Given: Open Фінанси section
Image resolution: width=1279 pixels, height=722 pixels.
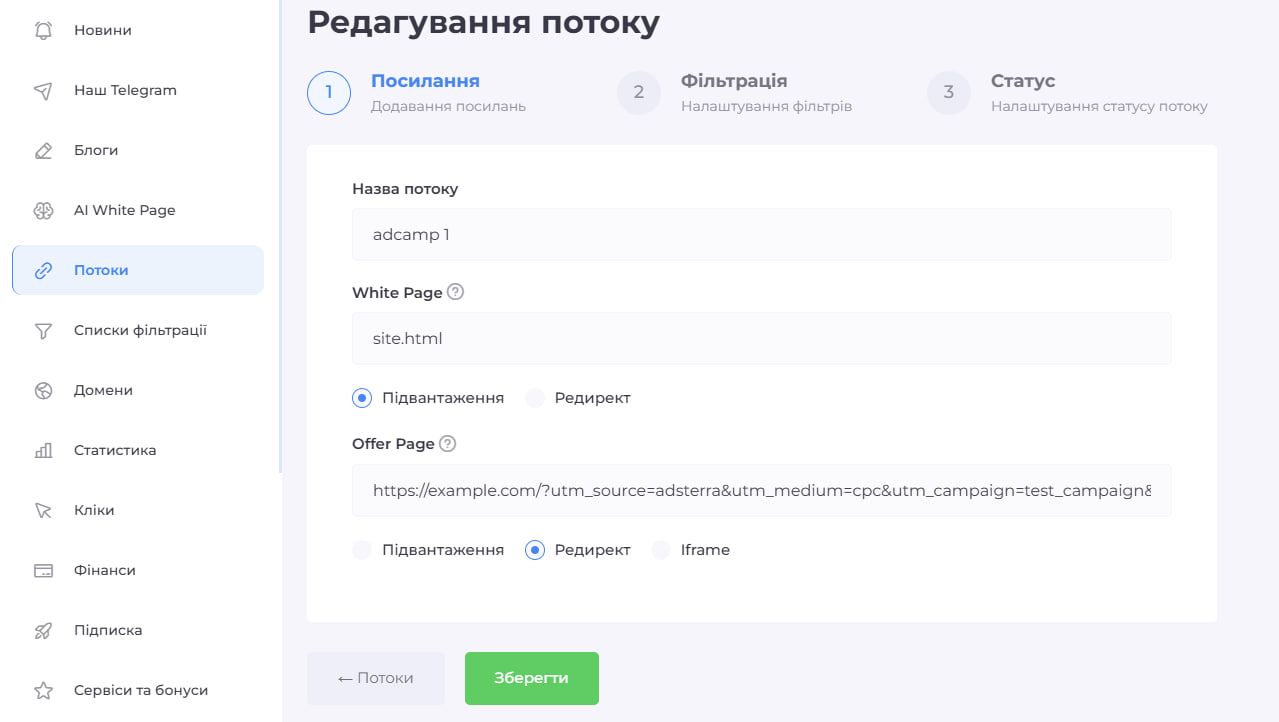Looking at the screenshot, I should tap(138, 570).
